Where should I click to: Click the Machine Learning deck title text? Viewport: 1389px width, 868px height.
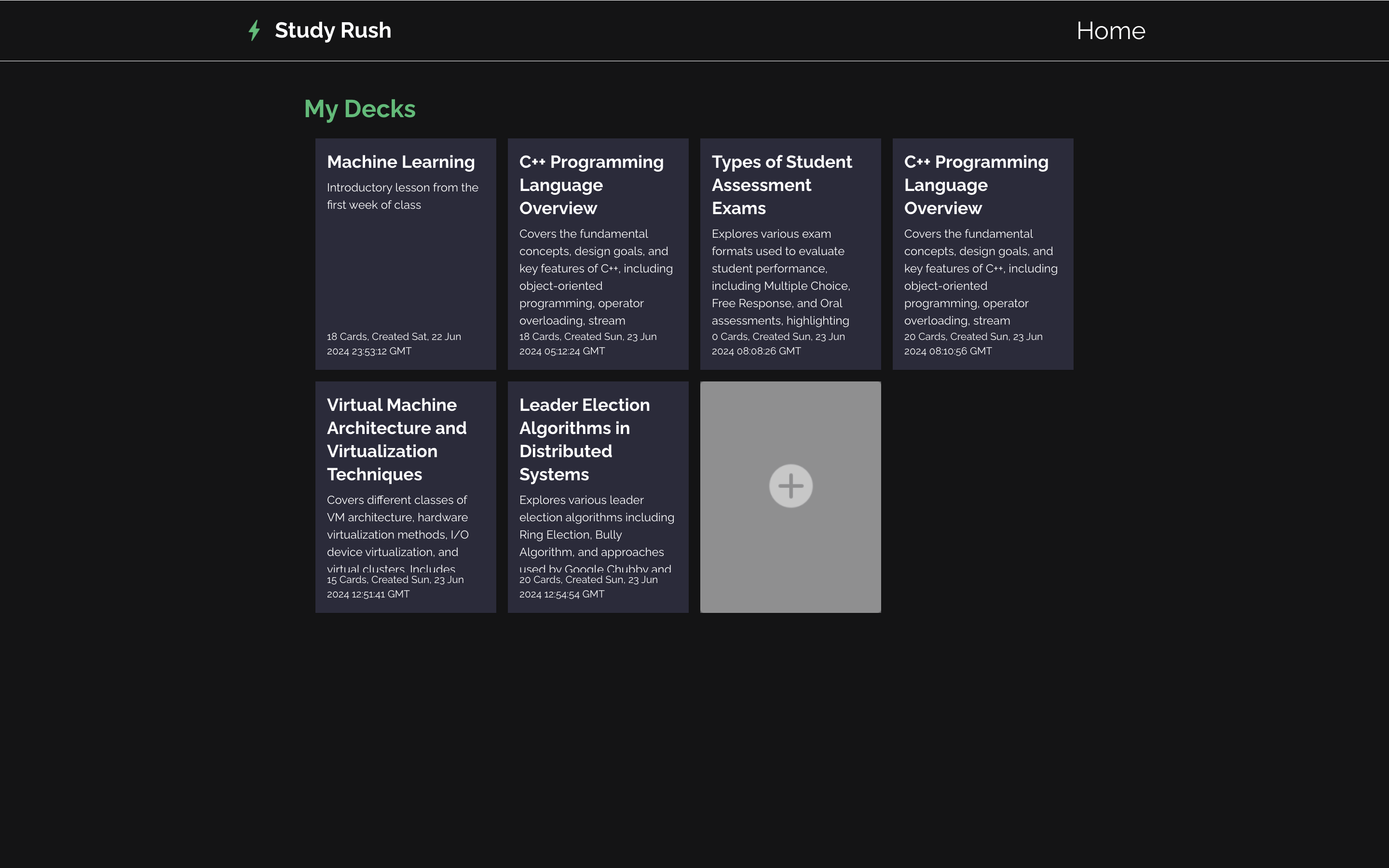401,162
